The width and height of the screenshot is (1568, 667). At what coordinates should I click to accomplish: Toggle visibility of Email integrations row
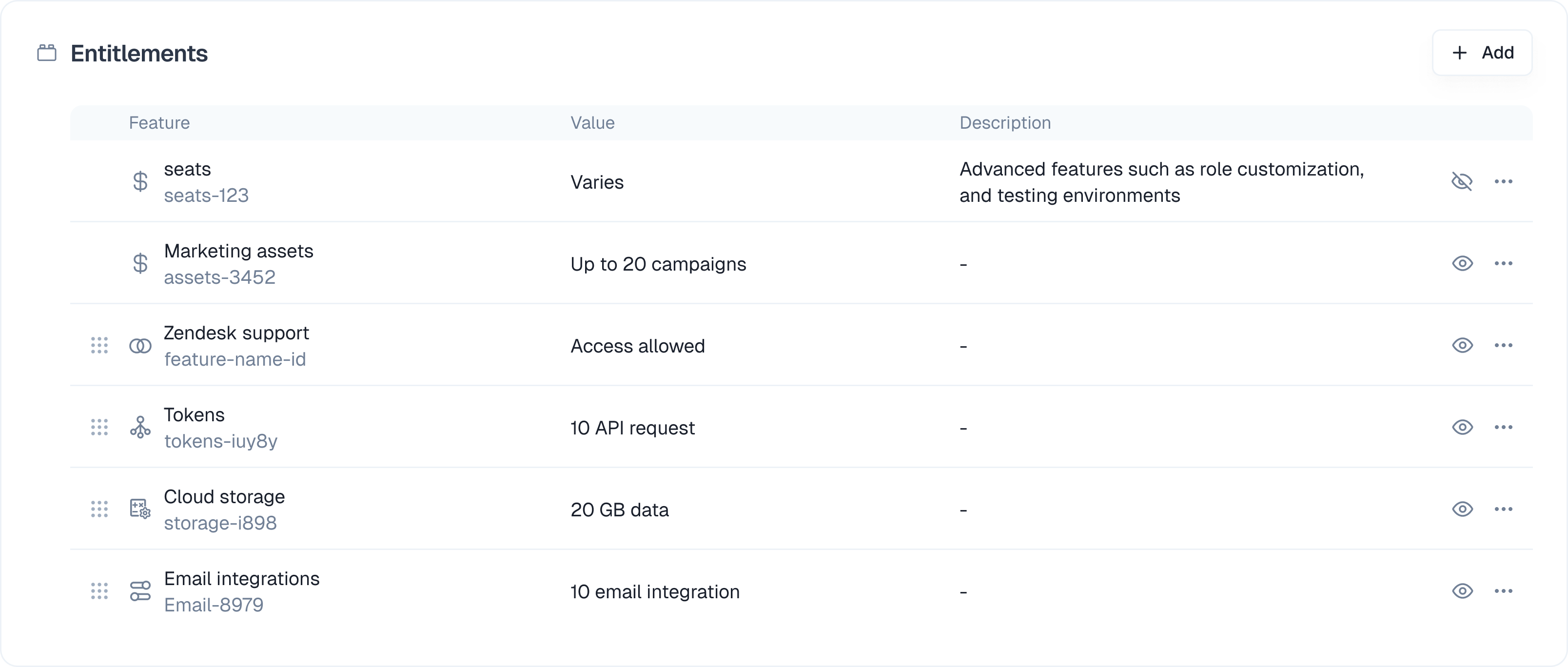pos(1462,591)
